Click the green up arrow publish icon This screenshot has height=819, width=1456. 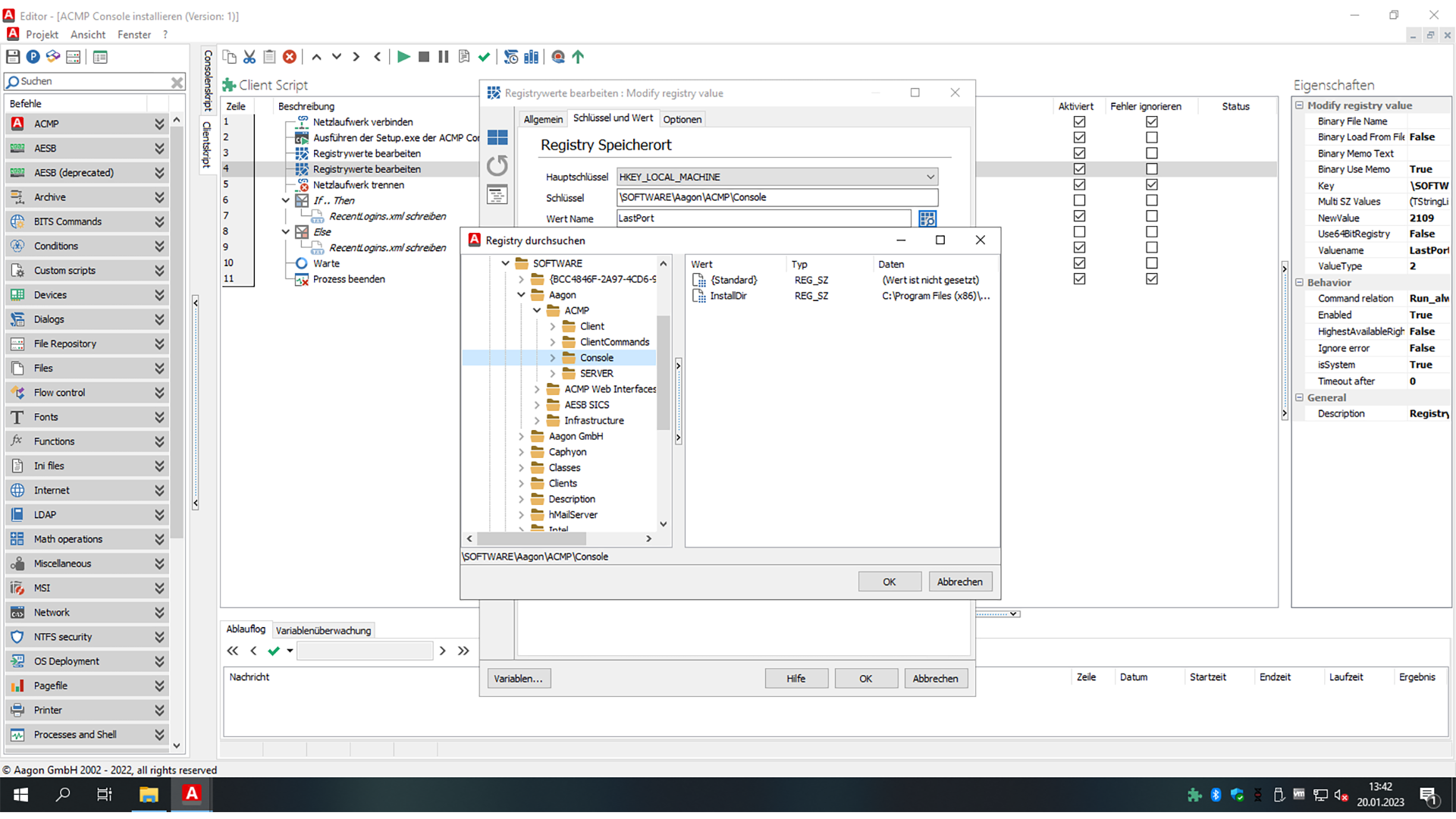point(578,57)
